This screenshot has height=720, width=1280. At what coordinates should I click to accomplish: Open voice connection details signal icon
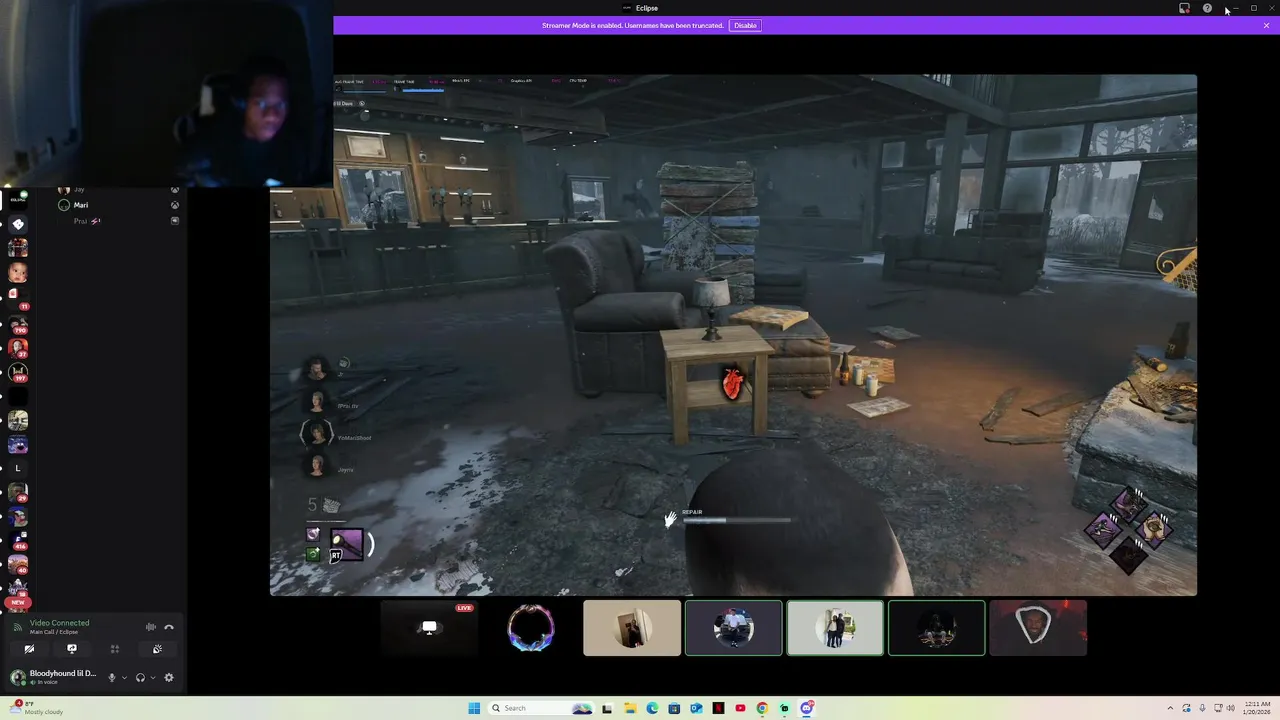coord(18,627)
